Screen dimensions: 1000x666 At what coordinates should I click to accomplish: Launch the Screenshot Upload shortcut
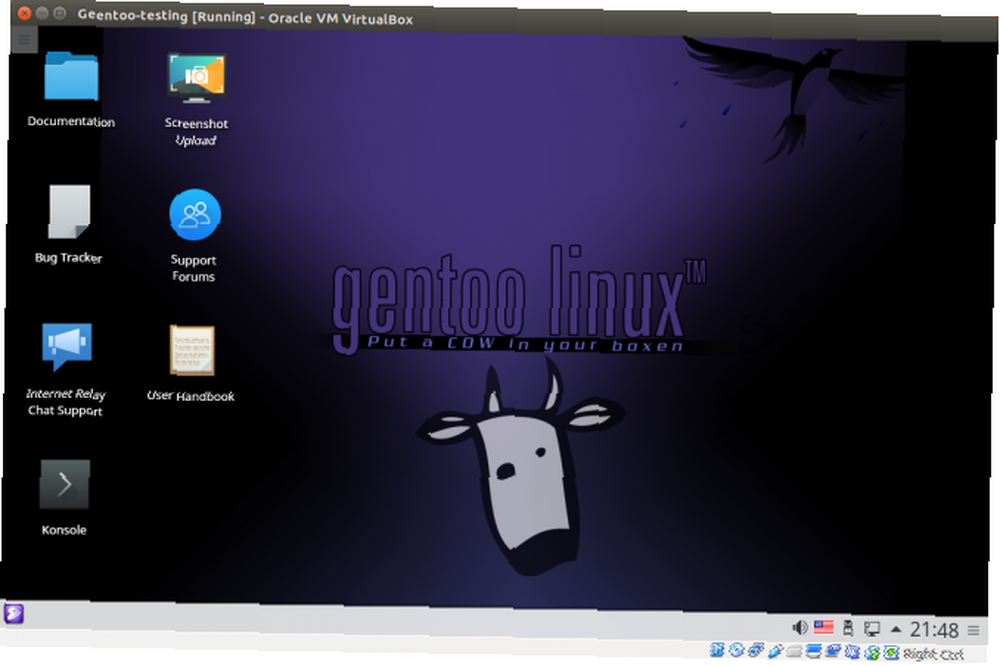click(x=196, y=78)
